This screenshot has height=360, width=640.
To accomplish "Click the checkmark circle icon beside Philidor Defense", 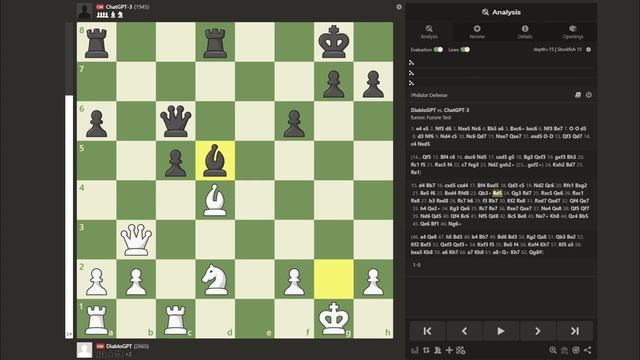I will (589, 95).
